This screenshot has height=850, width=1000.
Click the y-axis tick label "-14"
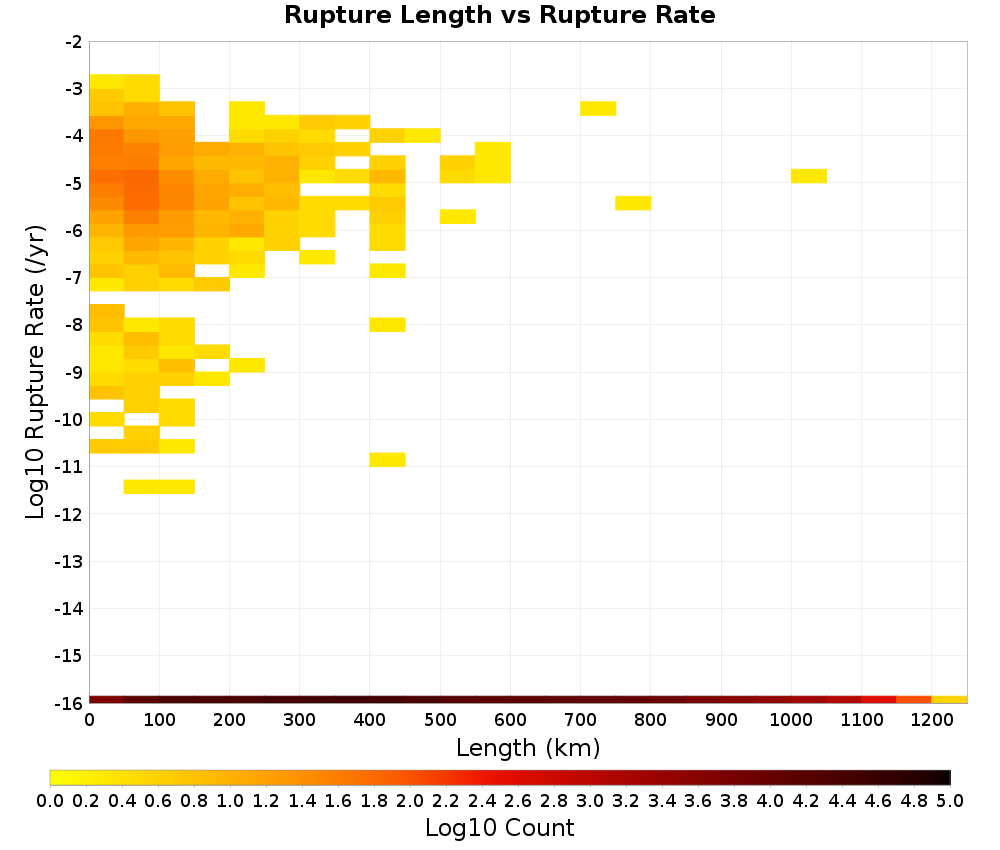70,608
